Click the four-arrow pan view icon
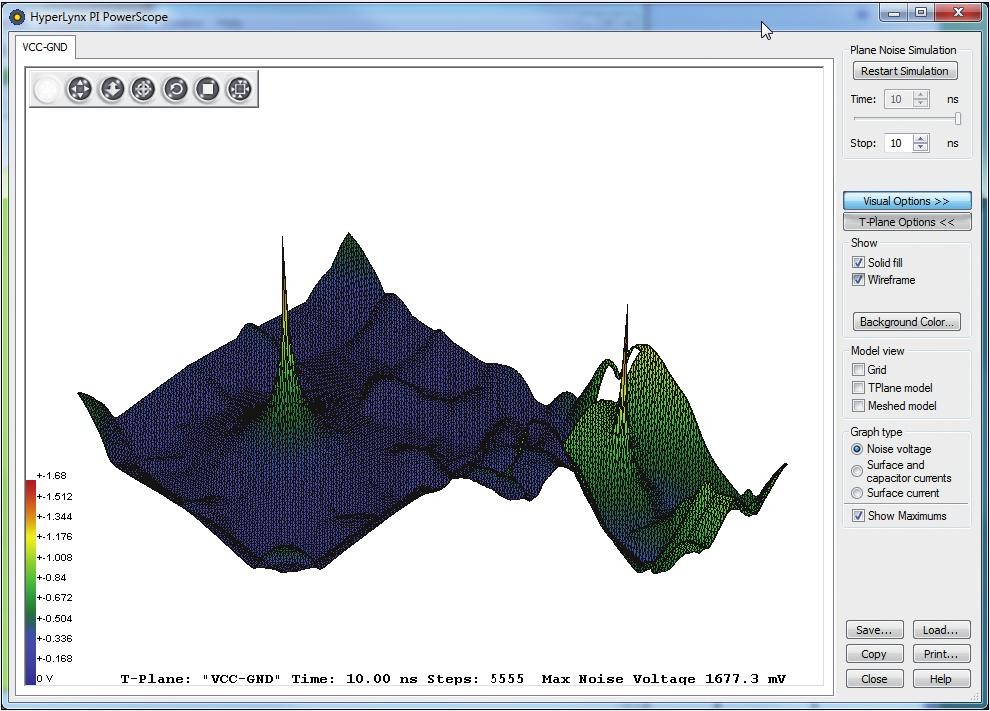The width and height of the screenshot is (990, 711). [x=79, y=89]
